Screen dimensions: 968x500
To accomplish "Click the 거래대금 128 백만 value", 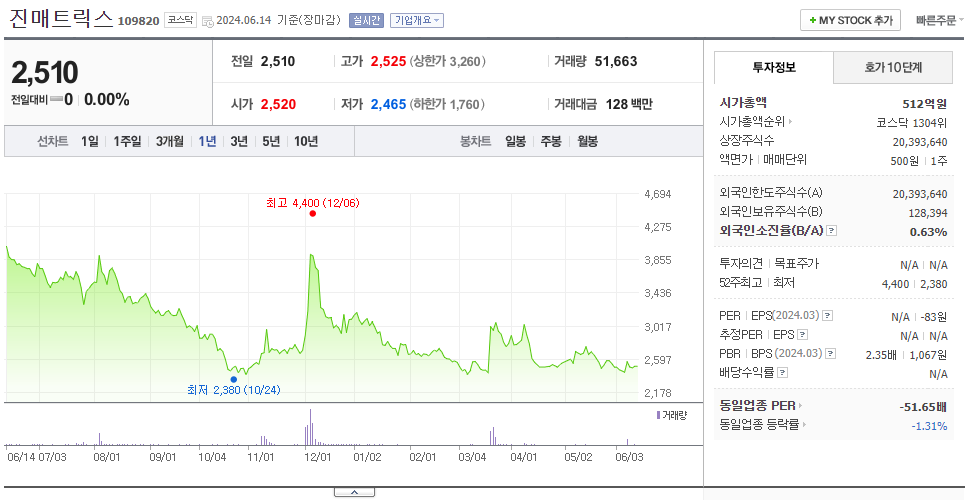I will [x=629, y=104].
